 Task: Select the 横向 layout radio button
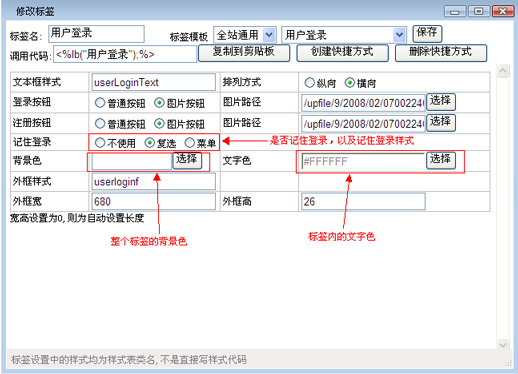350,82
